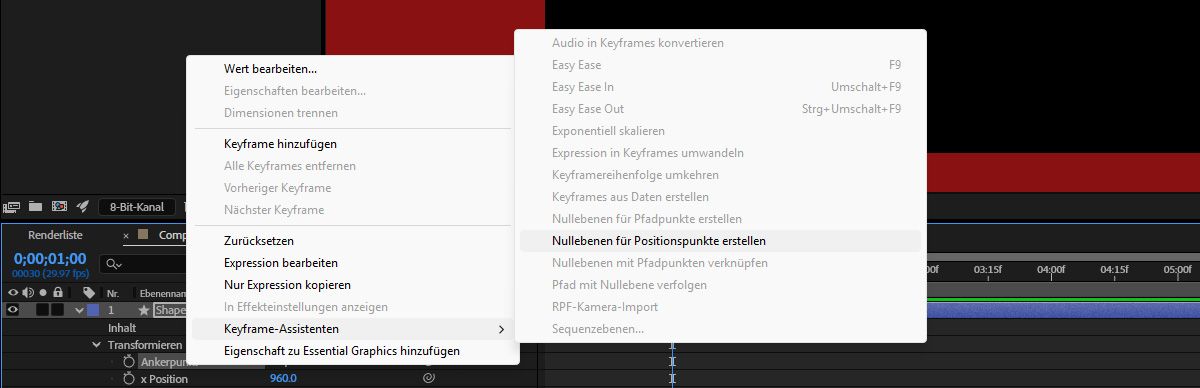Click the 03:15f mark on the time ruler
The width and height of the screenshot is (1200, 388).
point(987,269)
